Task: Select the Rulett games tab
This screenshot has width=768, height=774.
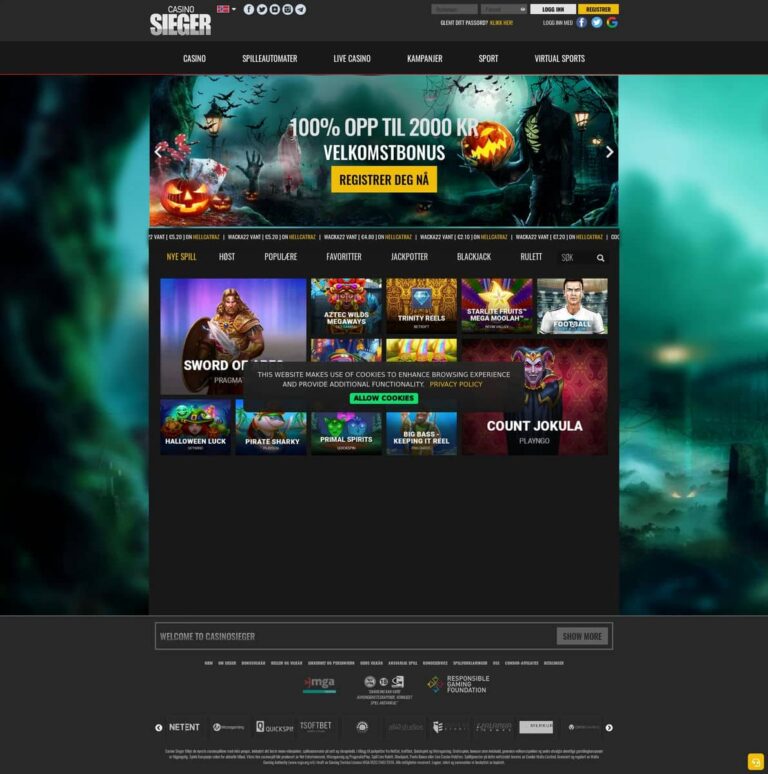Action: point(531,257)
